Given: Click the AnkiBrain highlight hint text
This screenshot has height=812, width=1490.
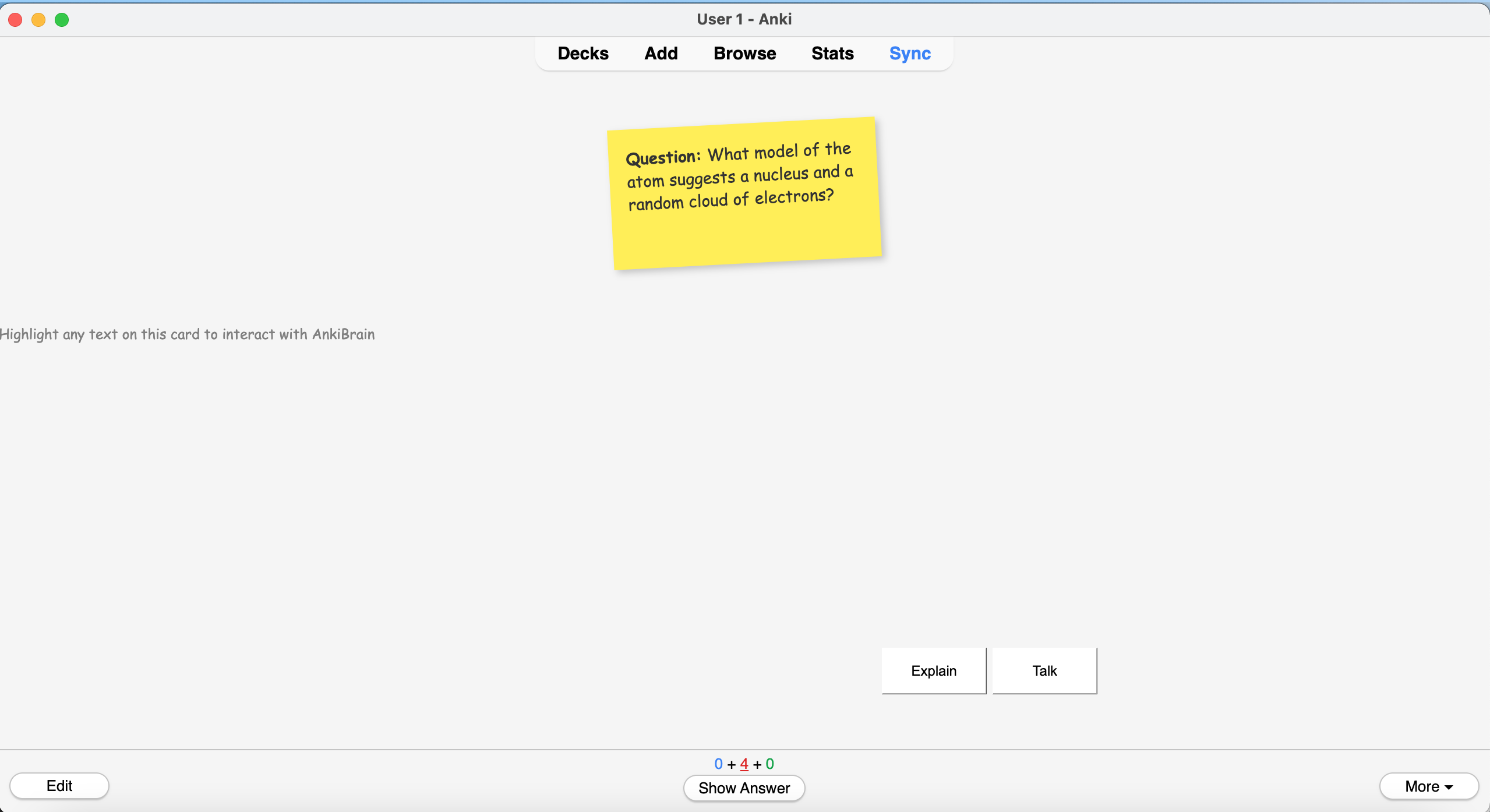Looking at the screenshot, I should point(188,334).
